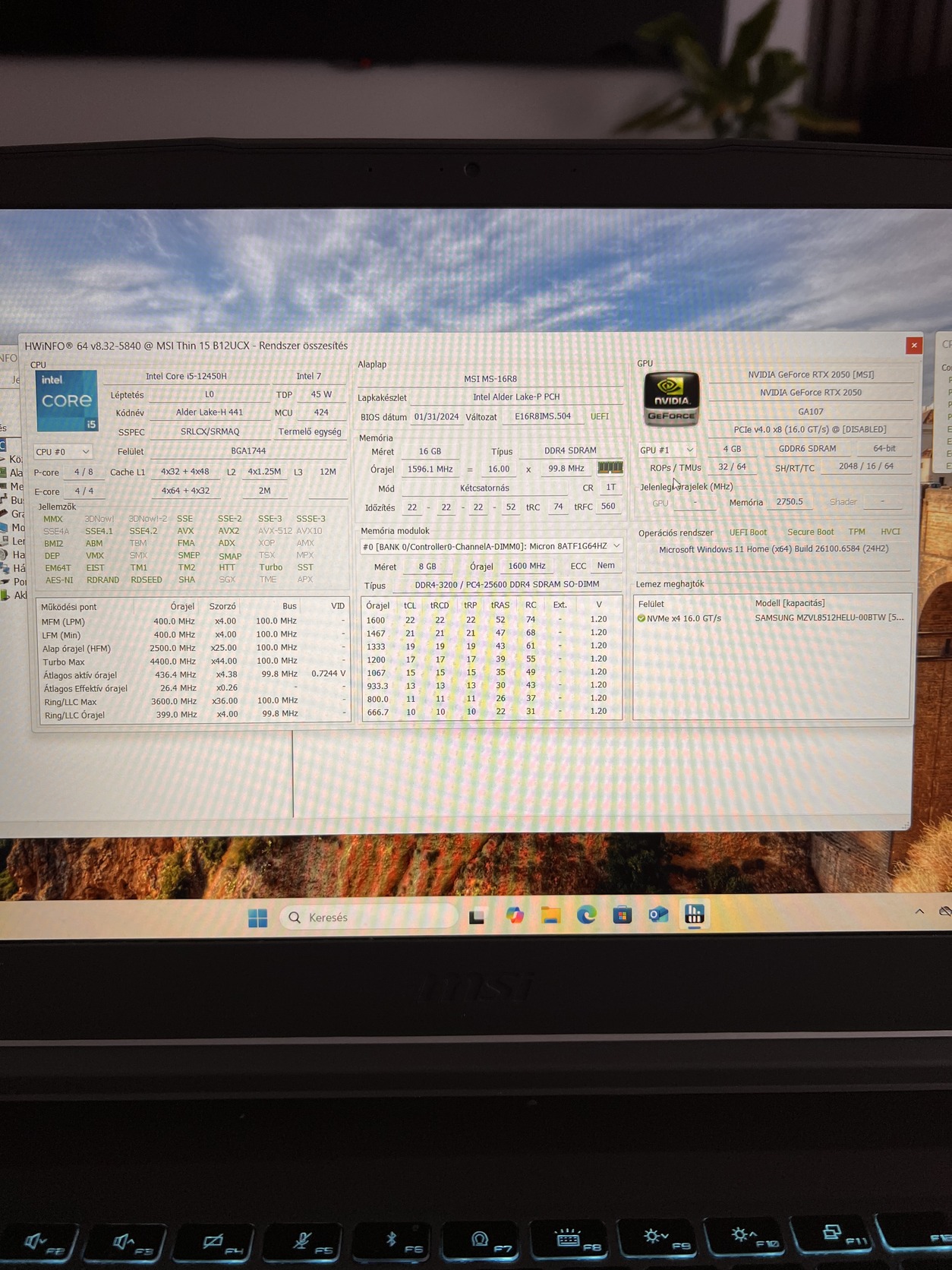Click the AES-NI feature flag
The height and width of the screenshot is (1270, 952).
(x=59, y=580)
